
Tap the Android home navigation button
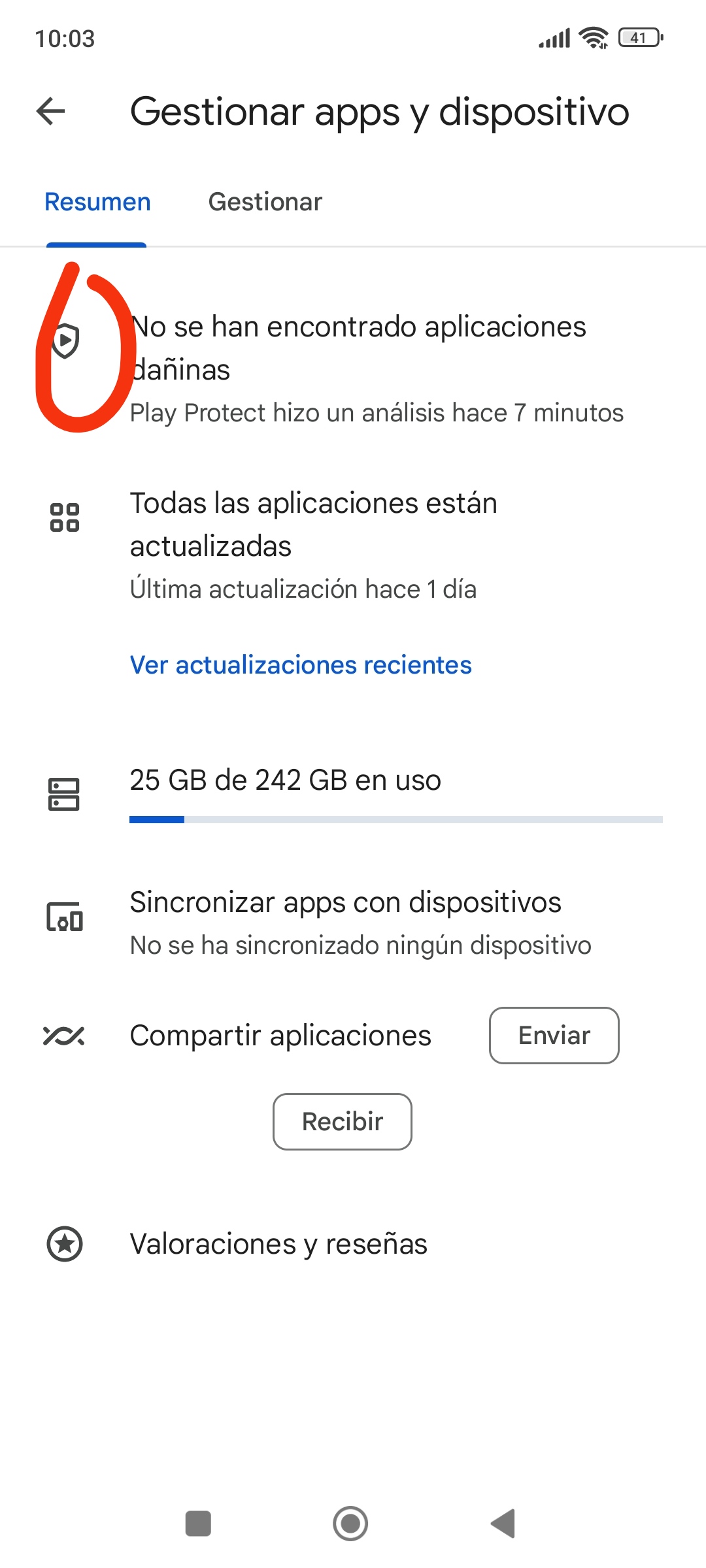coord(350,1524)
